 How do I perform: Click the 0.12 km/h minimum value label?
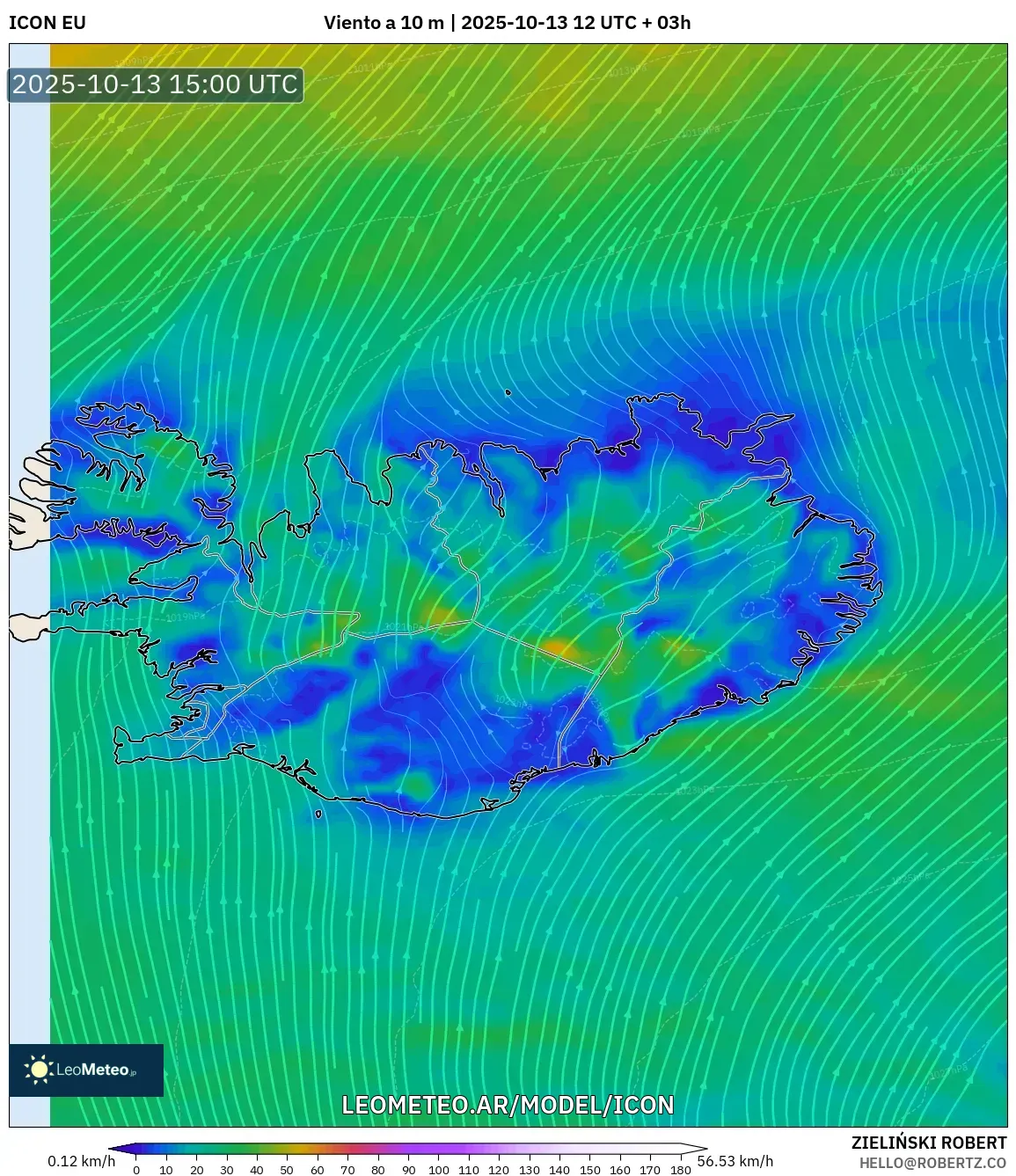click(81, 1161)
